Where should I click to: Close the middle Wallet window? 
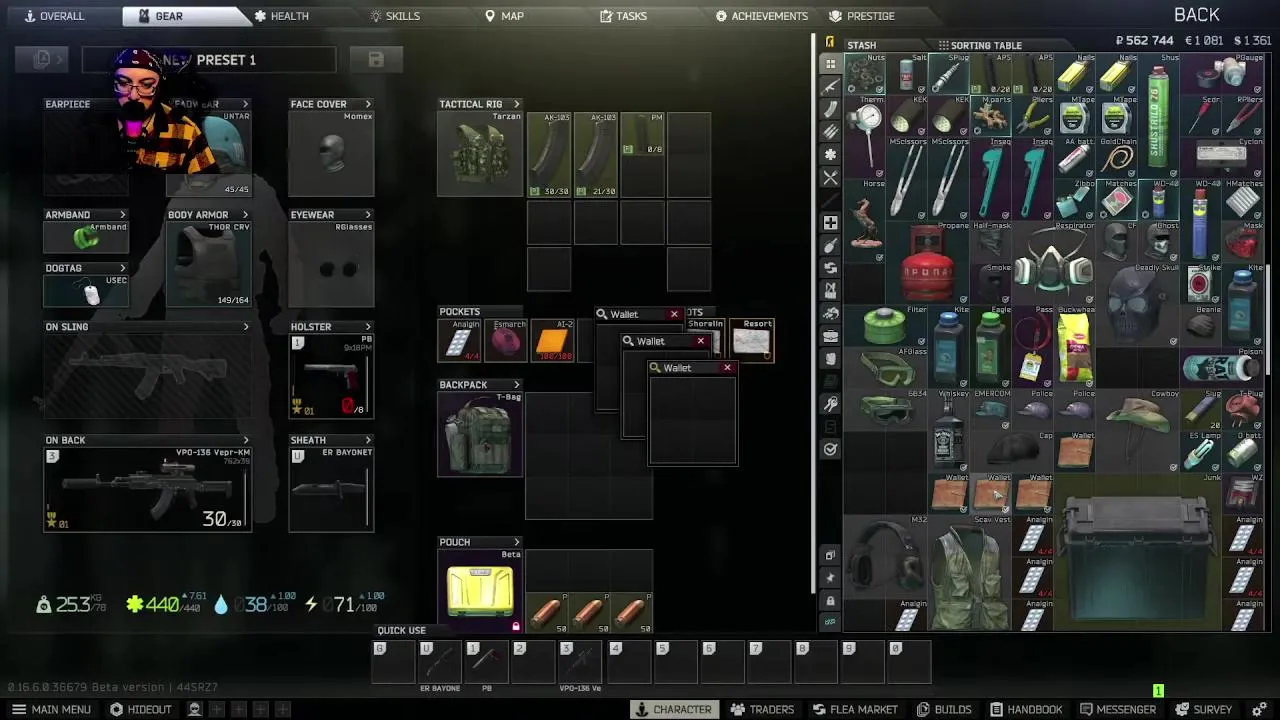tap(700, 341)
